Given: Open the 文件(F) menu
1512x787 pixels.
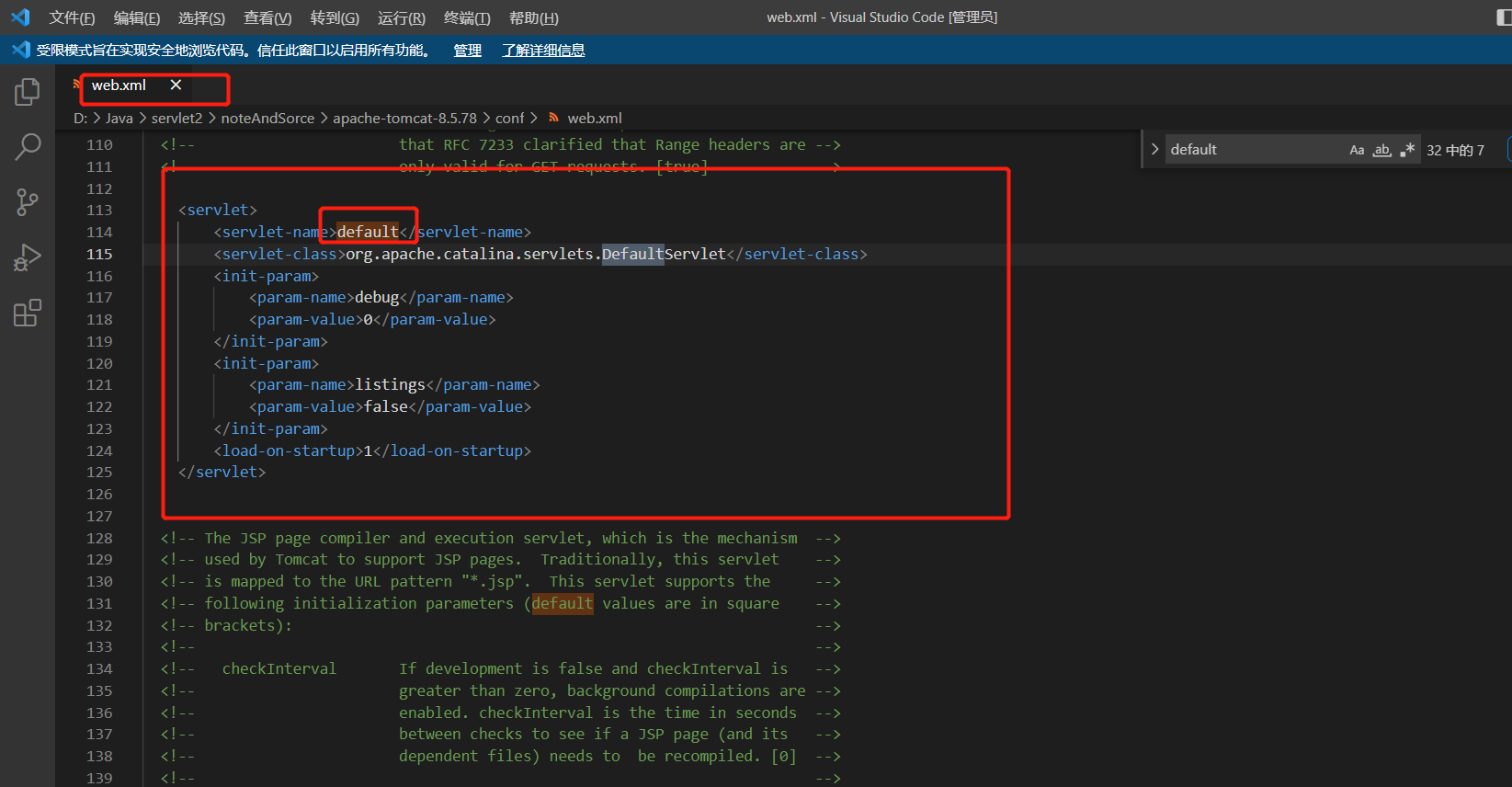Looking at the screenshot, I should 72,17.
